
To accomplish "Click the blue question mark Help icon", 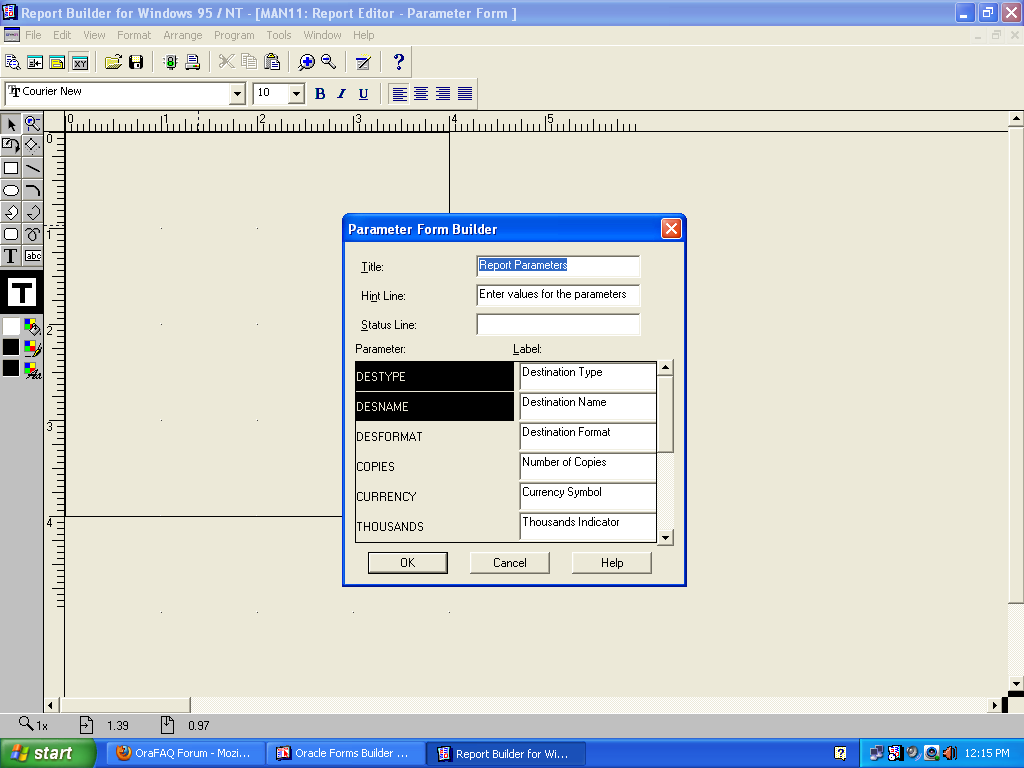I will [398, 62].
